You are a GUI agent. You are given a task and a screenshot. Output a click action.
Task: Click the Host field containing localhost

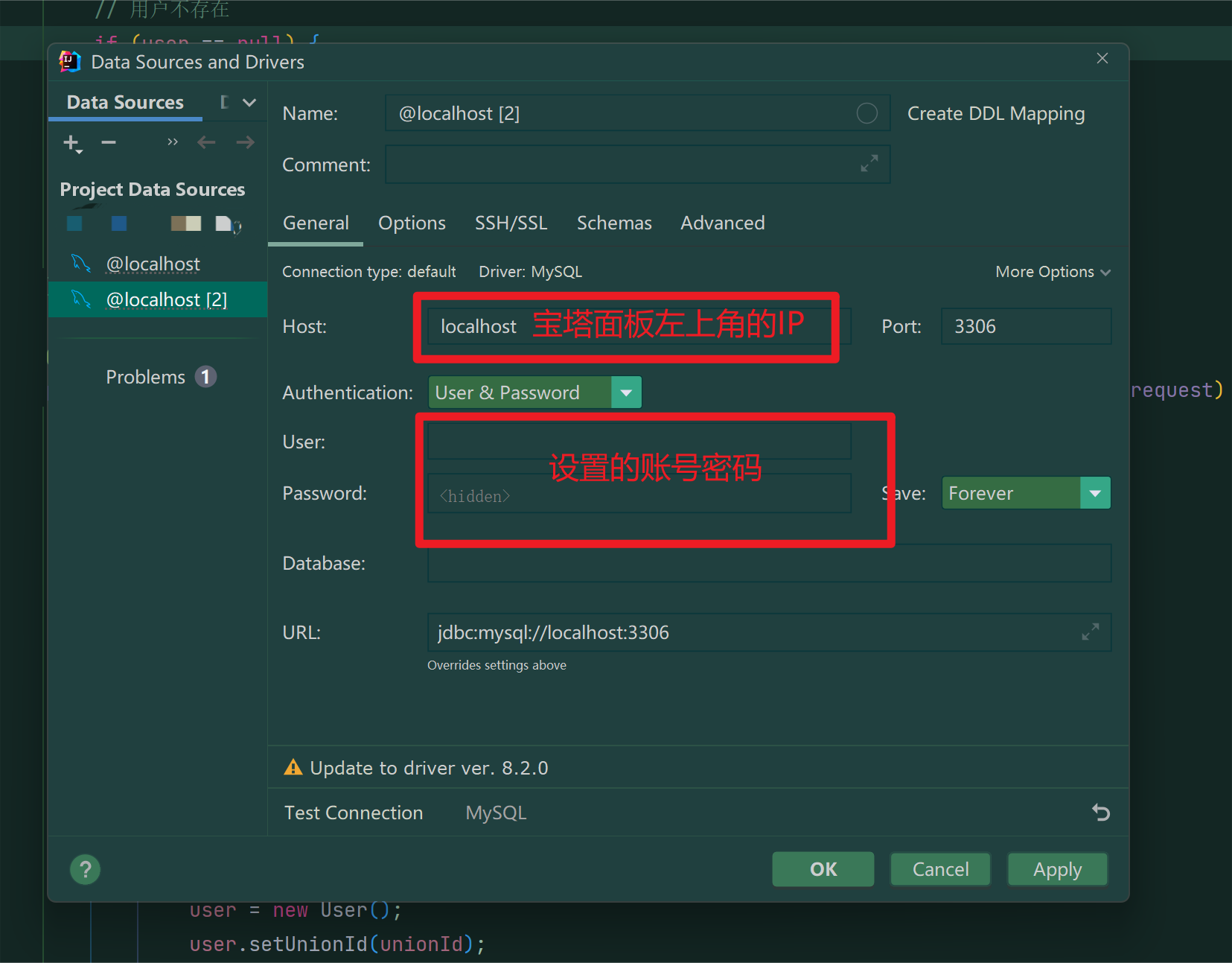(639, 326)
